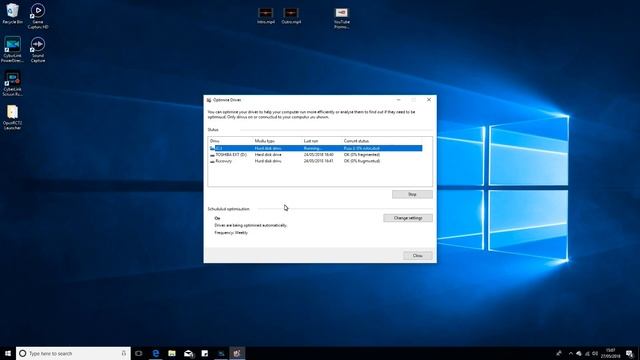Select the TOSHIBA EXT (D:) drive row
This screenshot has height=360, width=640.
(x=315, y=155)
